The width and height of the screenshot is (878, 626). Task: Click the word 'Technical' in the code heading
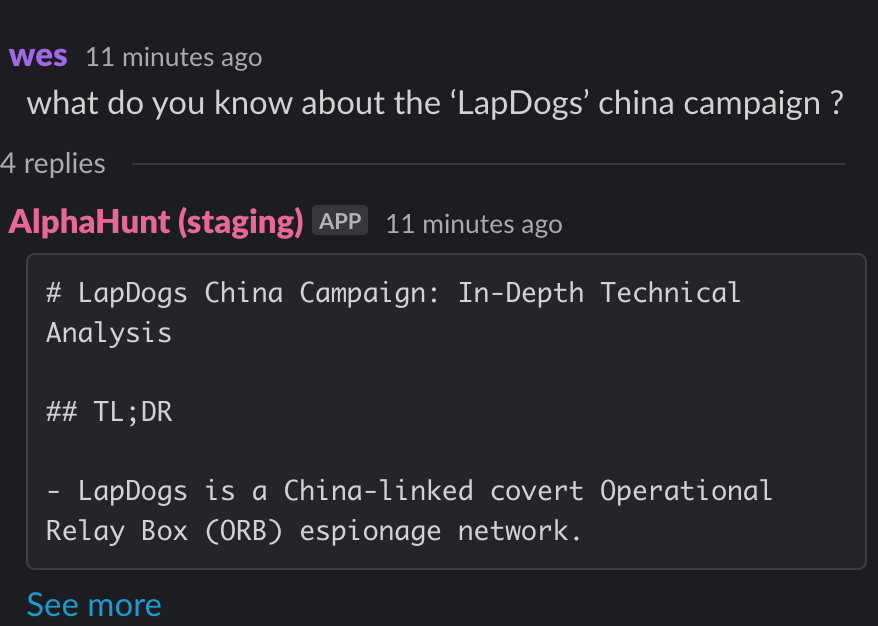pos(670,293)
